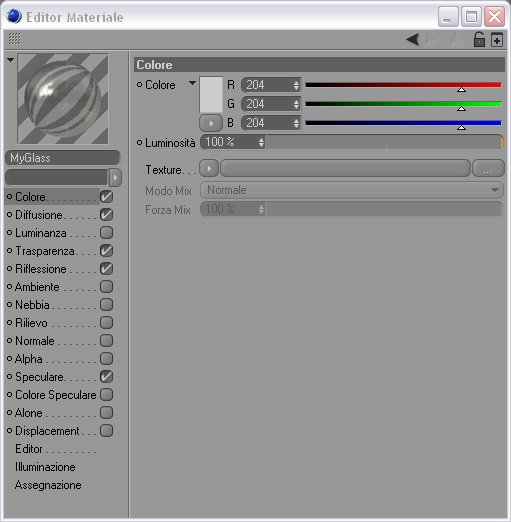
Task: Click the Cinema 4D sphere title icon
Action: (x=14, y=16)
